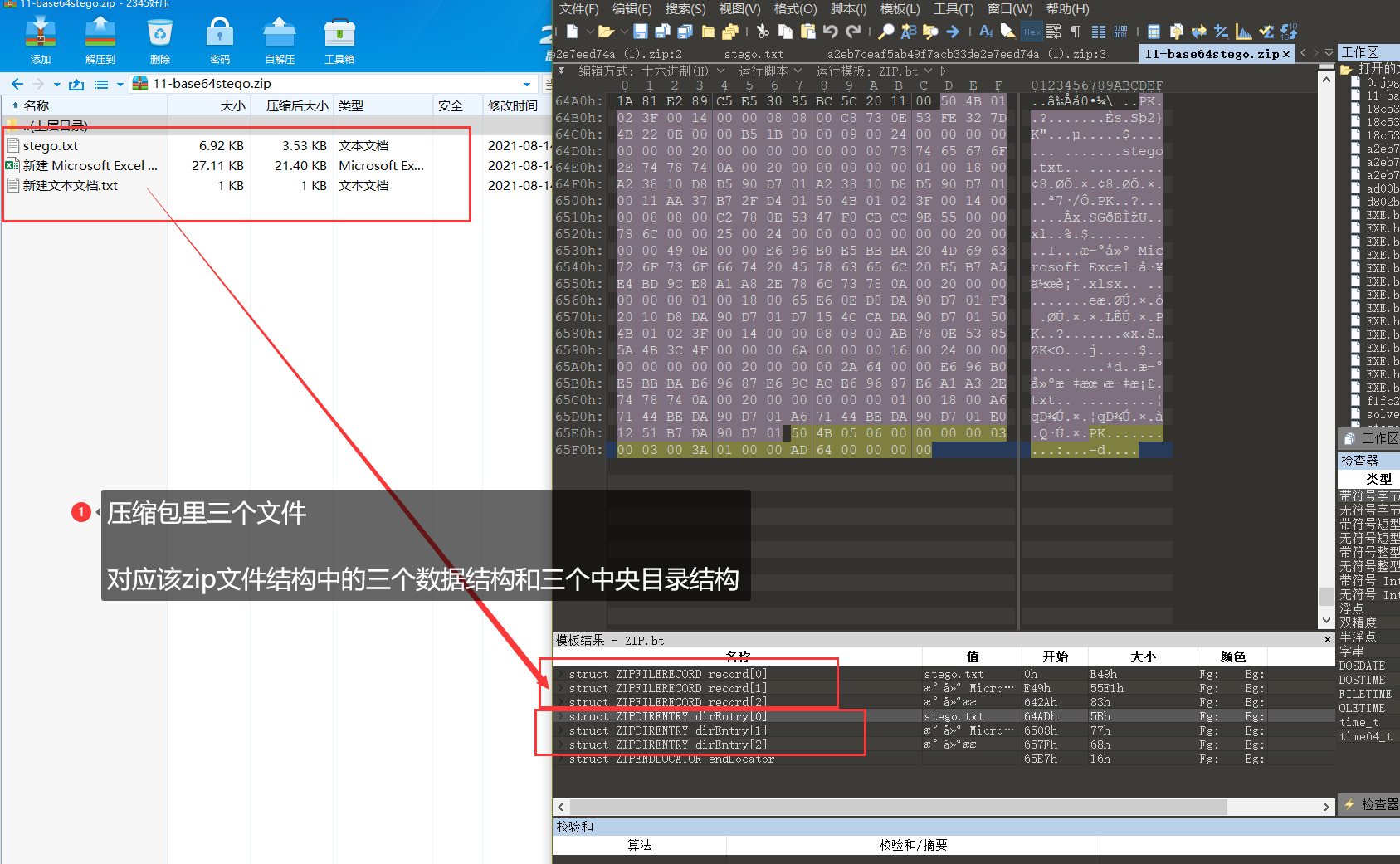1400x864 pixels.
Task: Select struct ZIPENDLOCATOR endLocator row
Action: point(943,759)
